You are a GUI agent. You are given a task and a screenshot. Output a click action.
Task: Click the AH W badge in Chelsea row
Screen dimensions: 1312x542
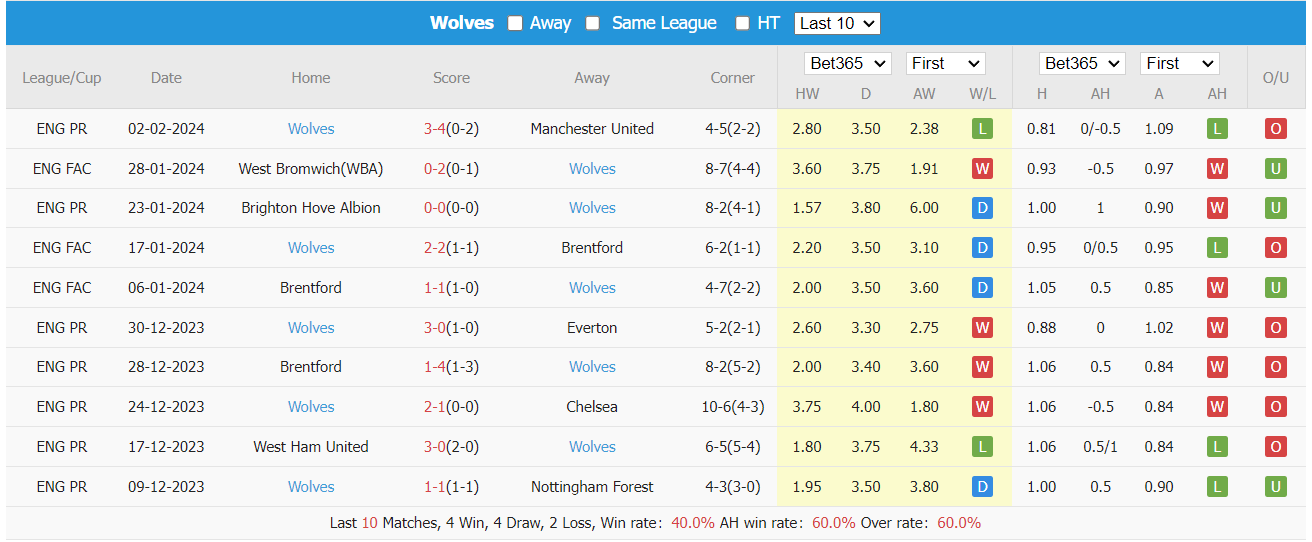tap(1217, 407)
